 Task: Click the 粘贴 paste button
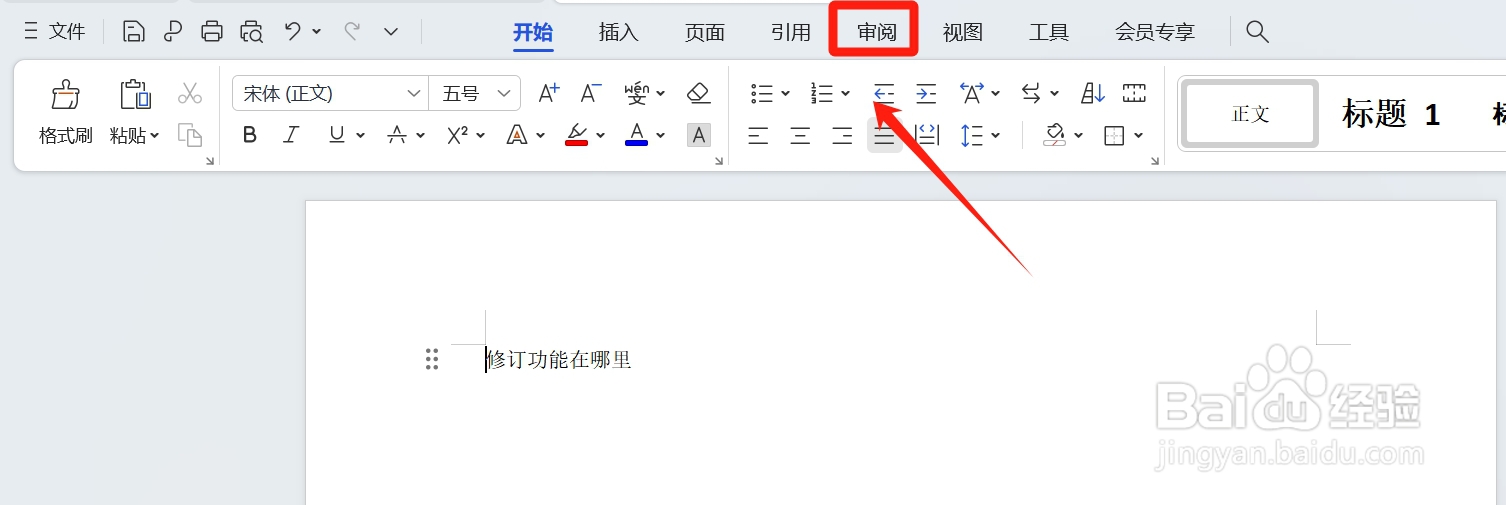tap(134, 112)
